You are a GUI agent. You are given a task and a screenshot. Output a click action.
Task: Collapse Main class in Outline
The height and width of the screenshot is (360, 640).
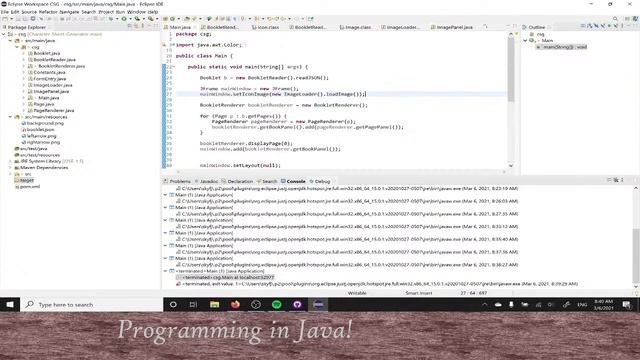coord(525,40)
